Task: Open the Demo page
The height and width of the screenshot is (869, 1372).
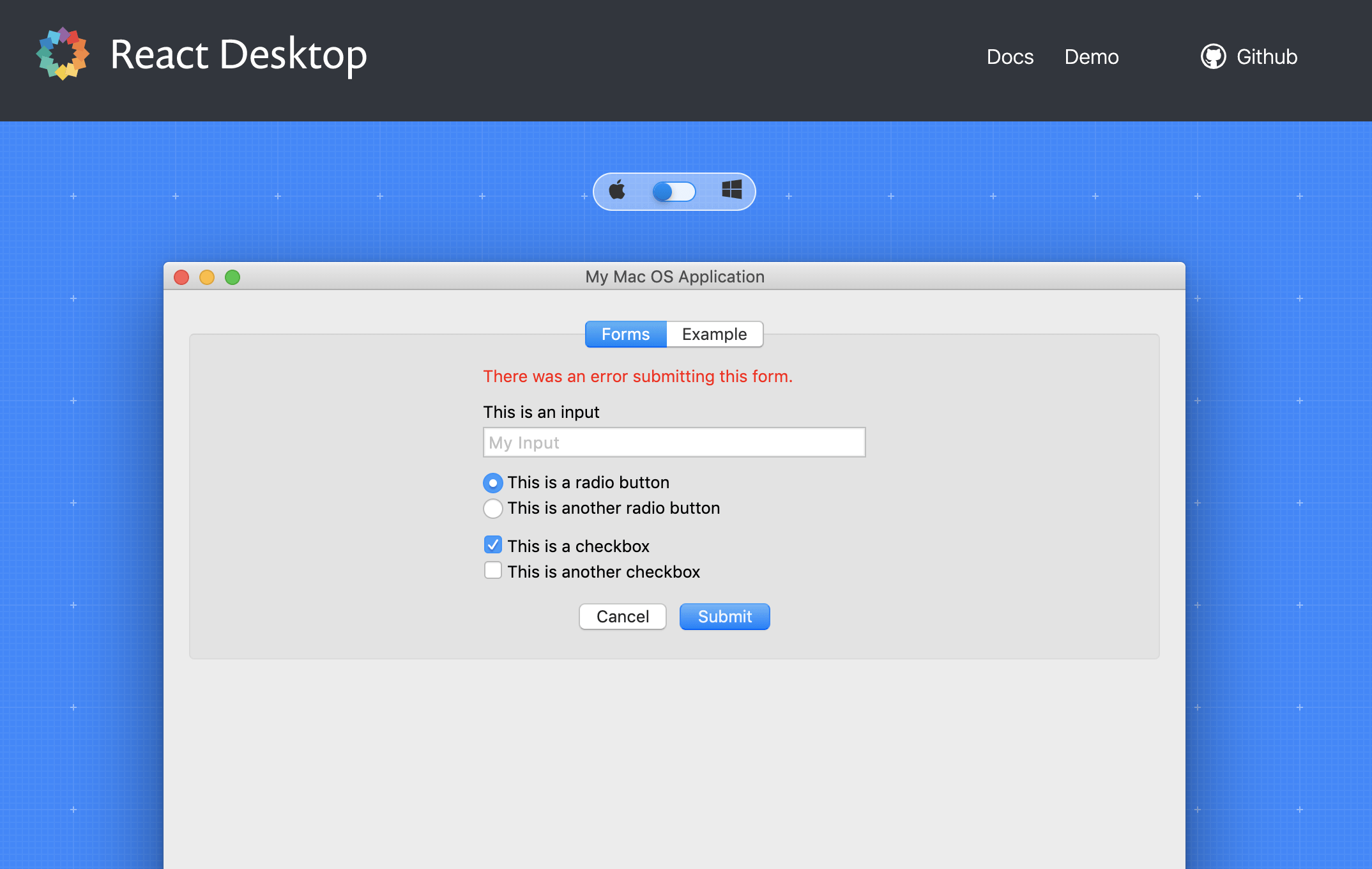Action: coord(1092,57)
